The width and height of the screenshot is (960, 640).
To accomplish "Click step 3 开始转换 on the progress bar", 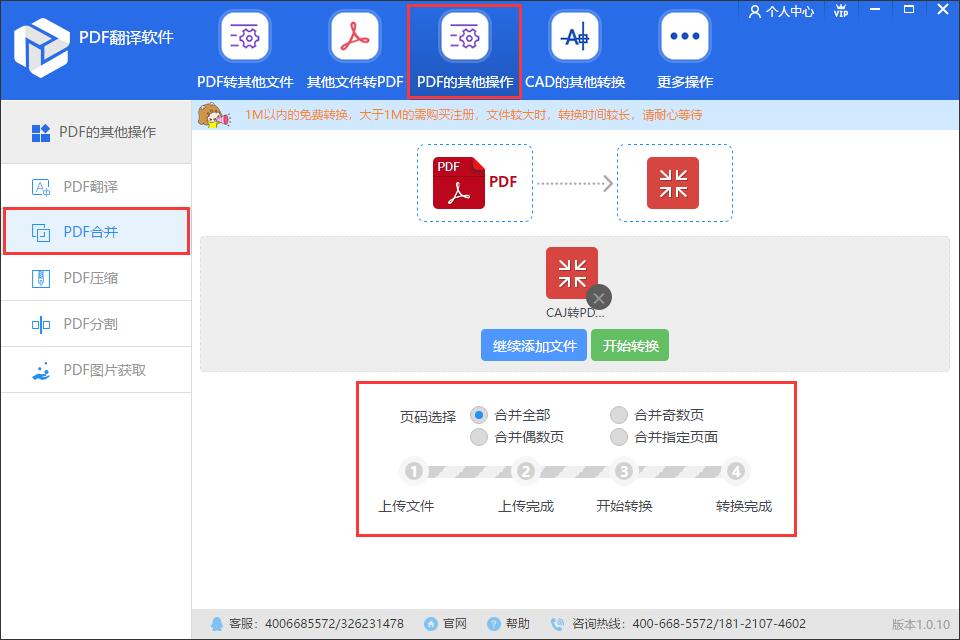I will click(624, 470).
